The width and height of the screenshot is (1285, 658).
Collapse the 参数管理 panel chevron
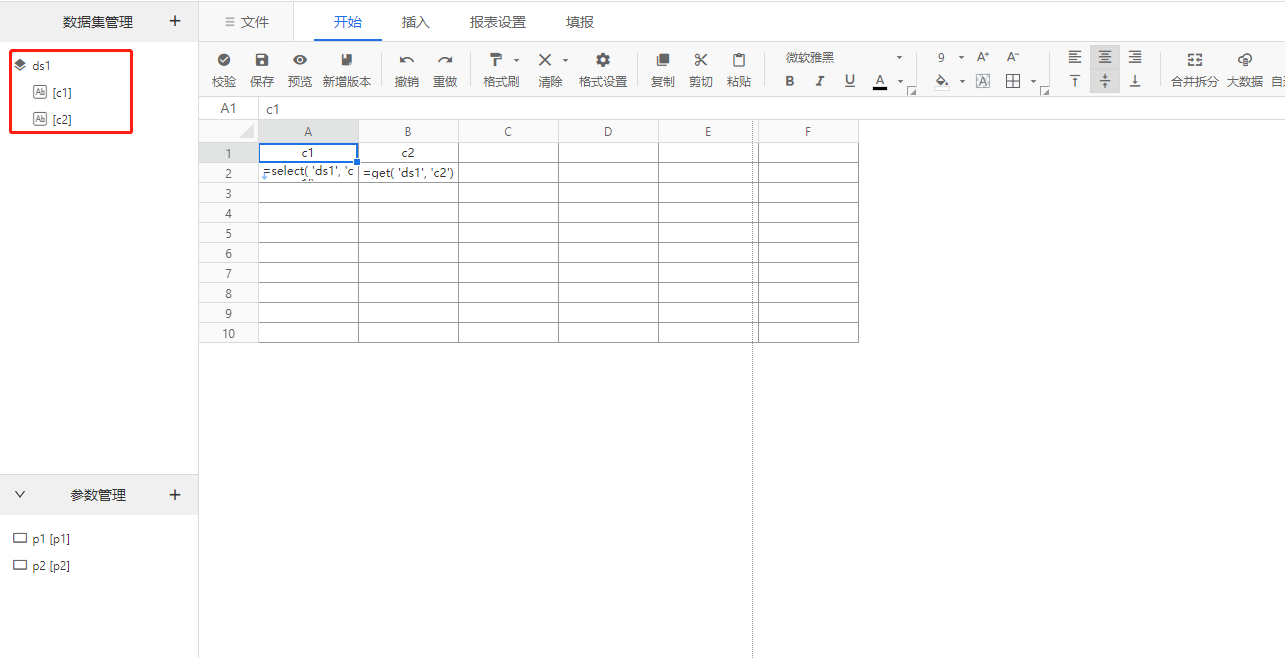(20, 495)
